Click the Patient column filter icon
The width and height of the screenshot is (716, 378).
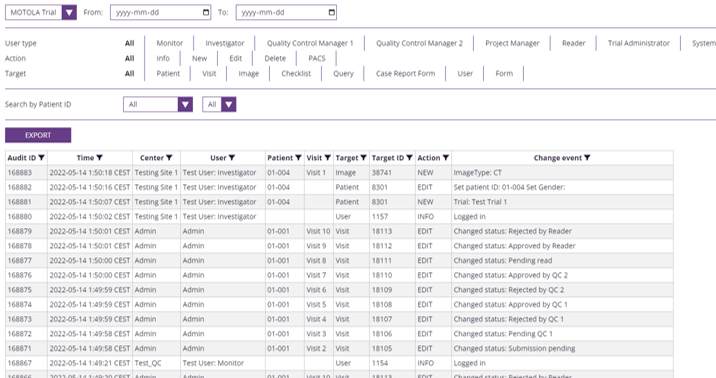point(298,158)
